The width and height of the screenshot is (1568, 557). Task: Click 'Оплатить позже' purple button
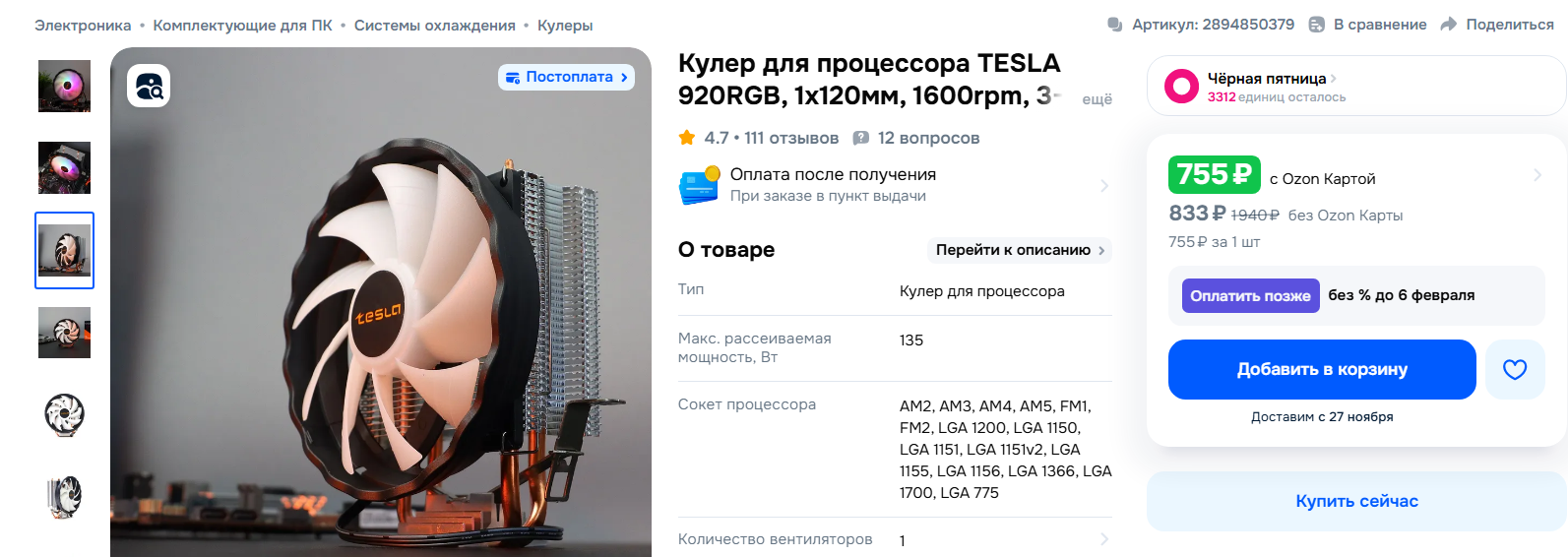tap(1249, 295)
